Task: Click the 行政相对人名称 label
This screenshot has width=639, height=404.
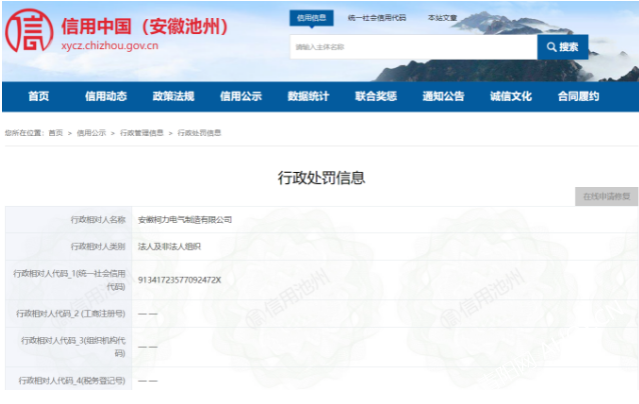Action: [x=98, y=220]
